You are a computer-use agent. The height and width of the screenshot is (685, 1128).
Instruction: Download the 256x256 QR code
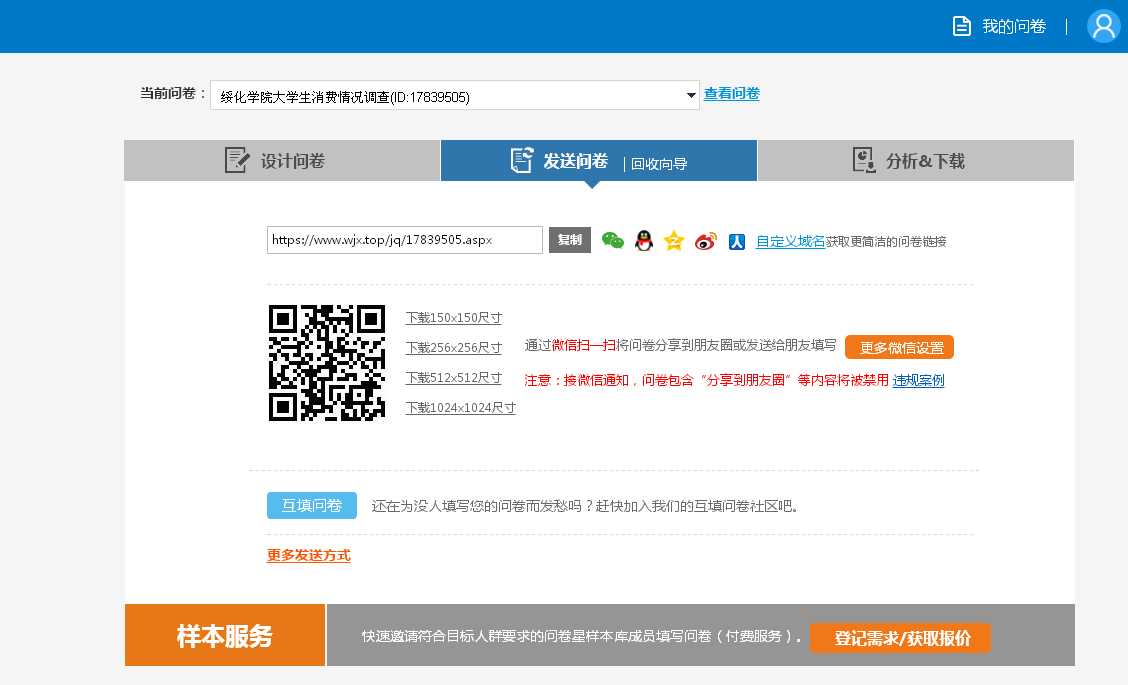[x=454, y=348]
